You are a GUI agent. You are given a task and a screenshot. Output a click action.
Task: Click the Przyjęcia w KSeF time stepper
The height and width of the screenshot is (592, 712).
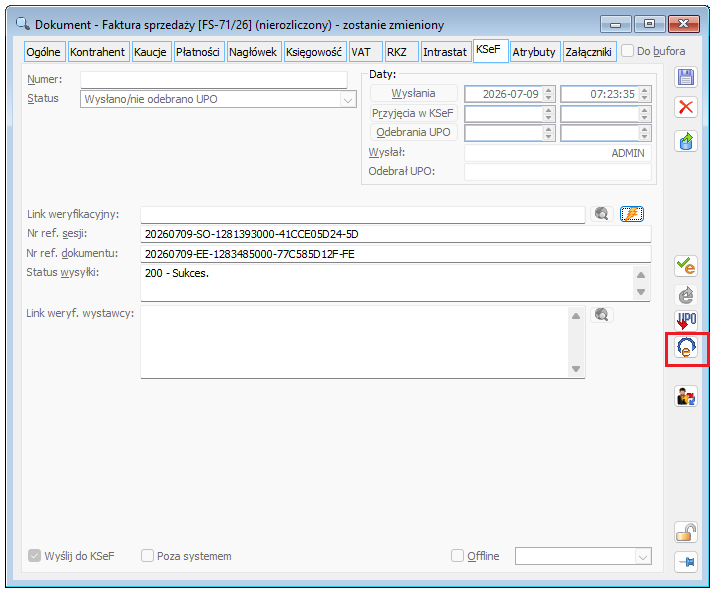coord(644,113)
